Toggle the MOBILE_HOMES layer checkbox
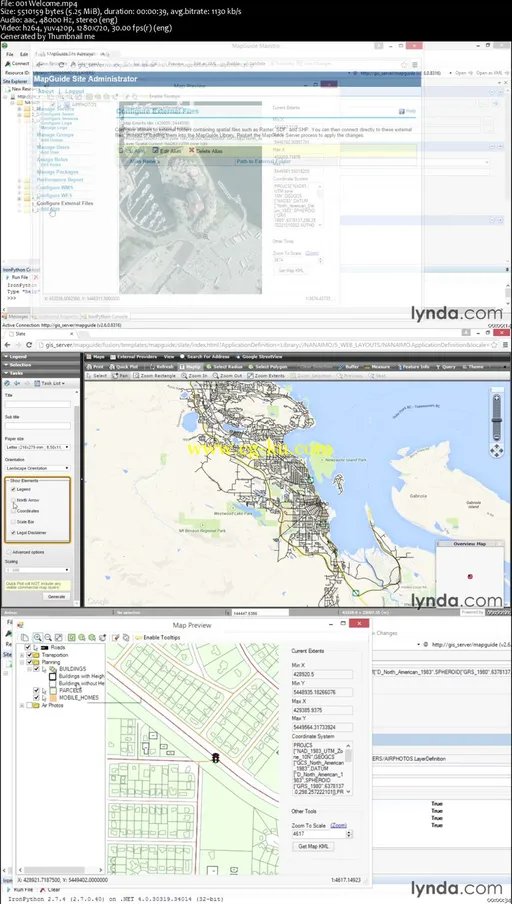Viewport: 512px width, 904px height. 36,697
